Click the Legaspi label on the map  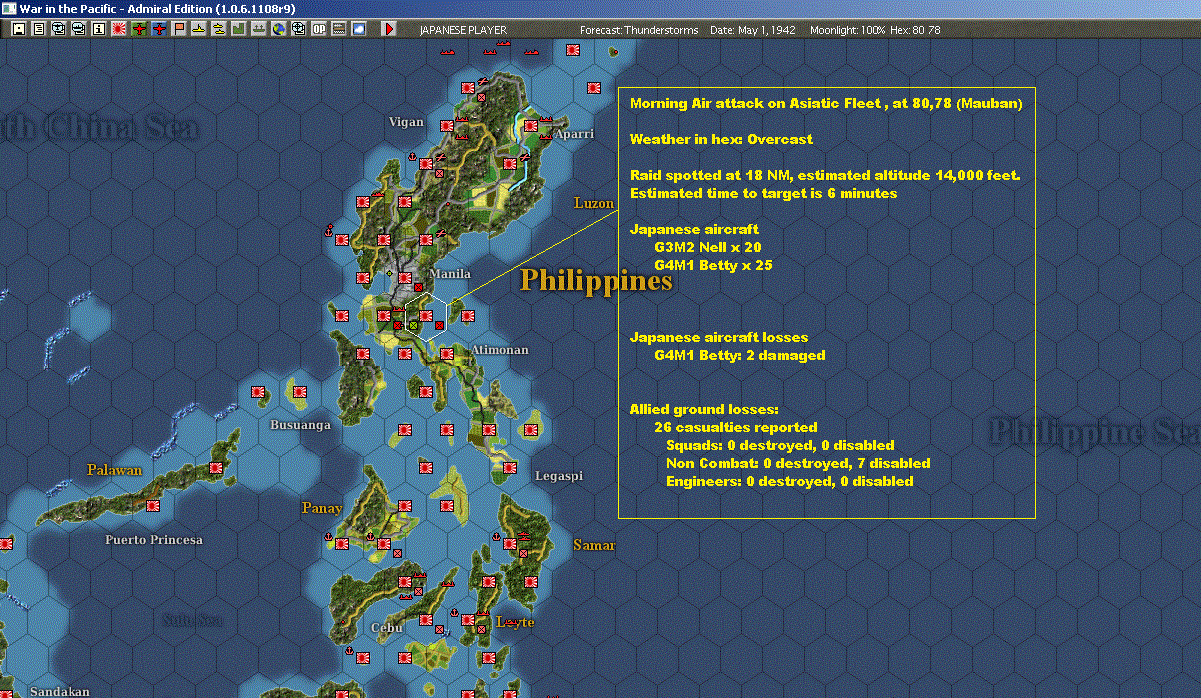[559, 476]
